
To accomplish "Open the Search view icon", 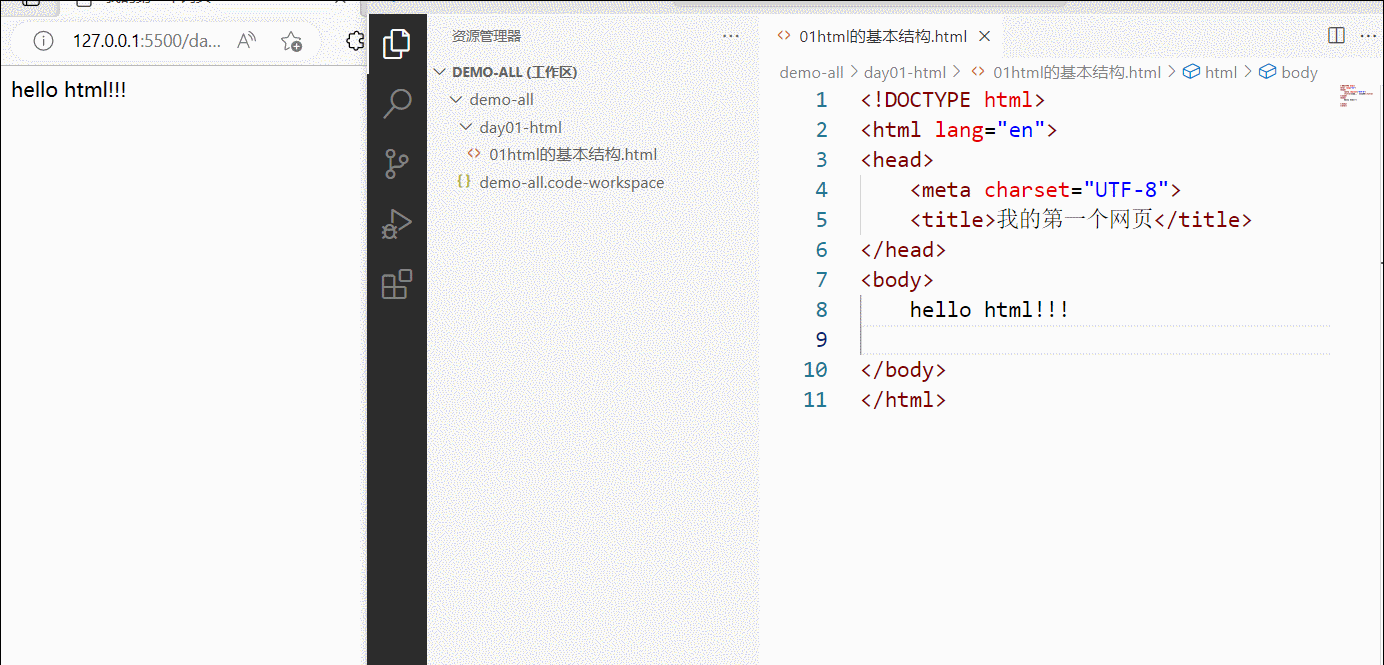I will 397,103.
